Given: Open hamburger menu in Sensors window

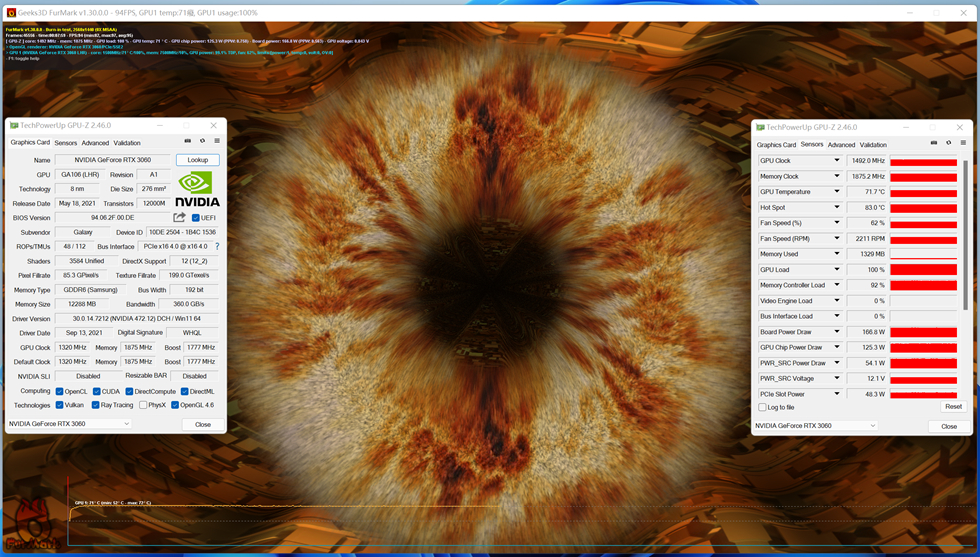Looking at the screenshot, I should [x=963, y=143].
